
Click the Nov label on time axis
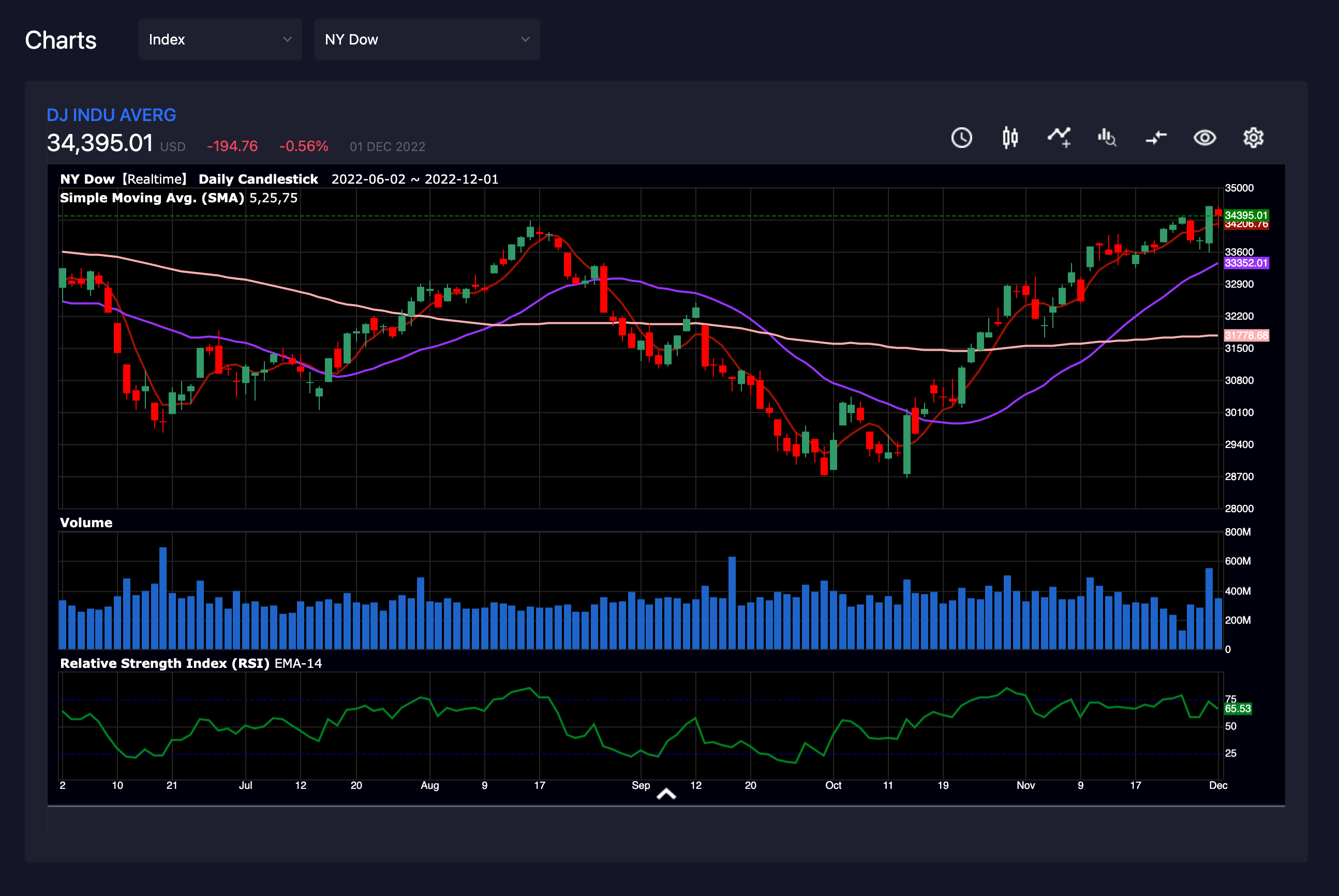click(x=1026, y=785)
